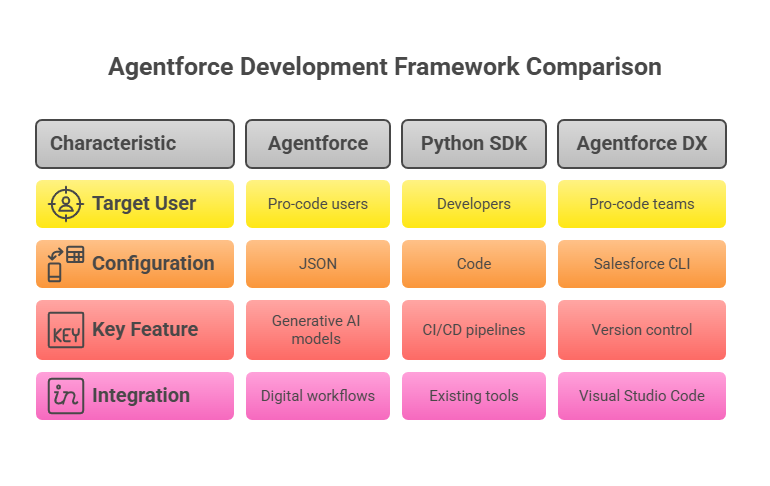The height and width of the screenshot is (486, 770).
Task: Click the 'Agentforce Development Framework Comparison' title
Action: 385,67
